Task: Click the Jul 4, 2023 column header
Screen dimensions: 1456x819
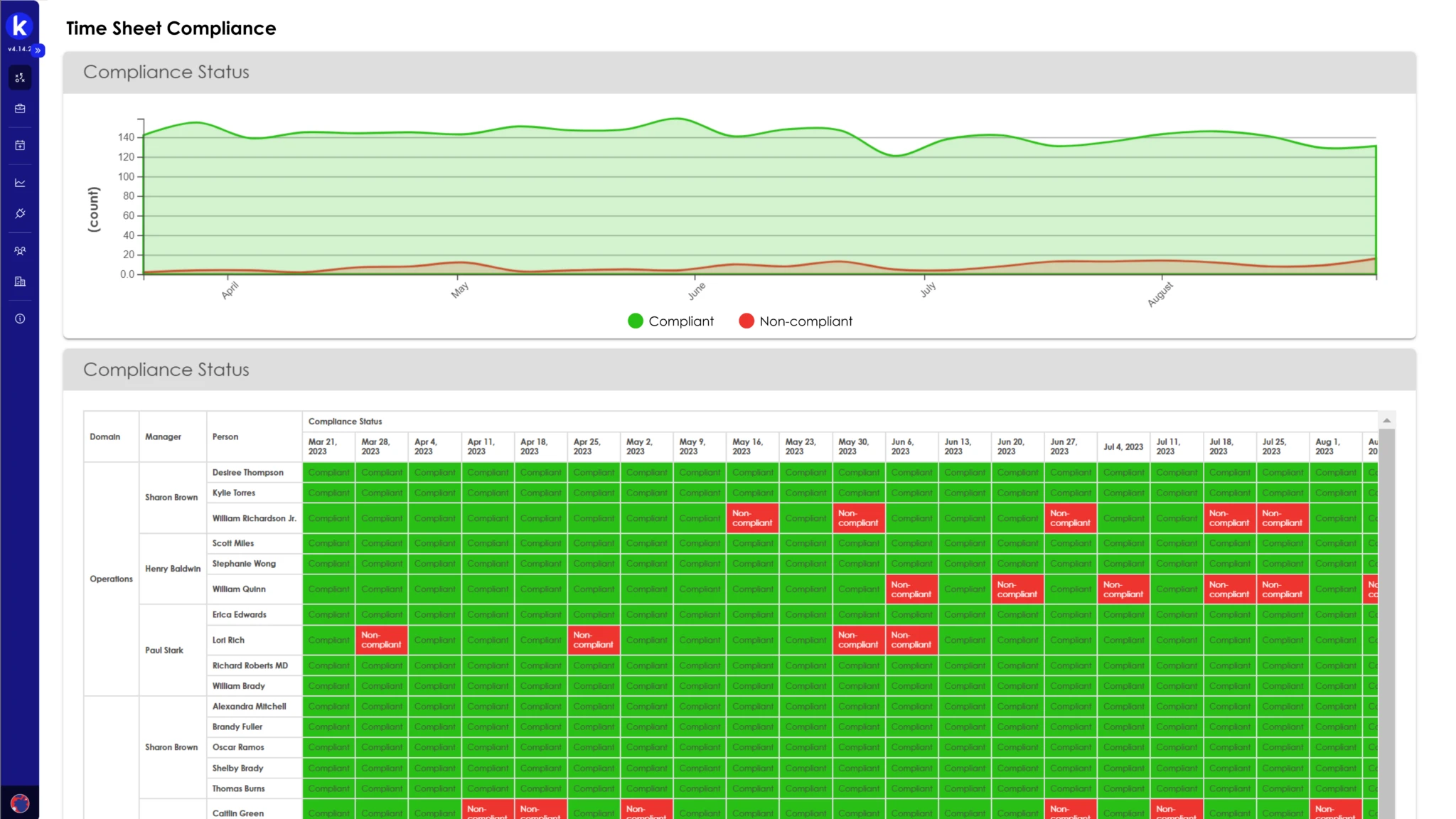Action: pos(1123,446)
